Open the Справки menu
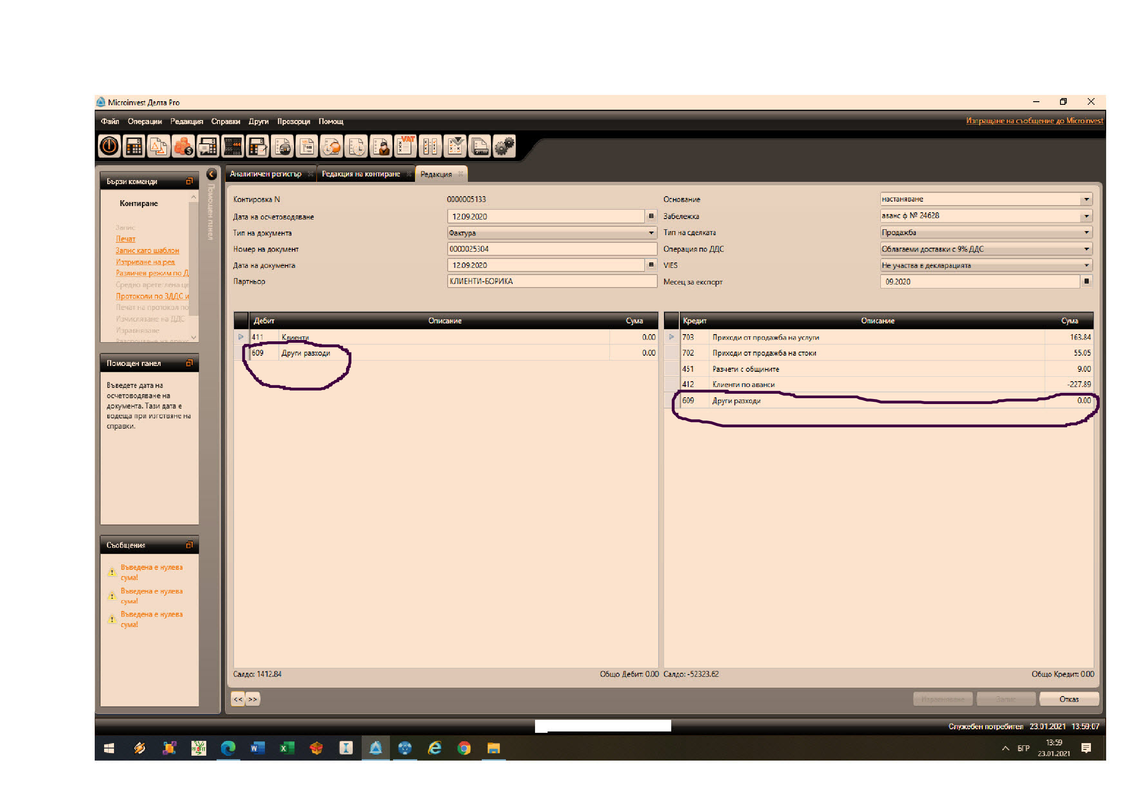This screenshot has height=800, width=1131. pos(226,121)
